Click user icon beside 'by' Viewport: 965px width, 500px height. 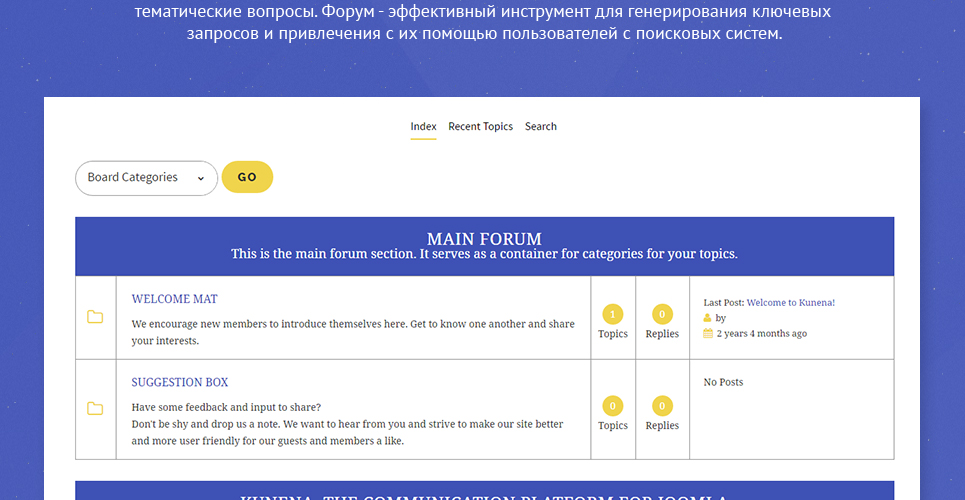[708, 318]
